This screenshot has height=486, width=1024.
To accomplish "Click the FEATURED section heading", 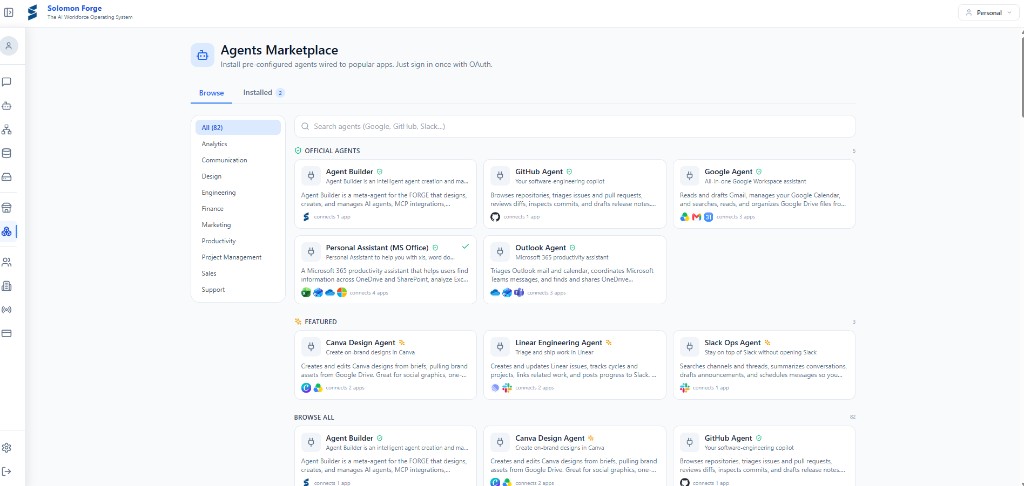I will click(320, 322).
